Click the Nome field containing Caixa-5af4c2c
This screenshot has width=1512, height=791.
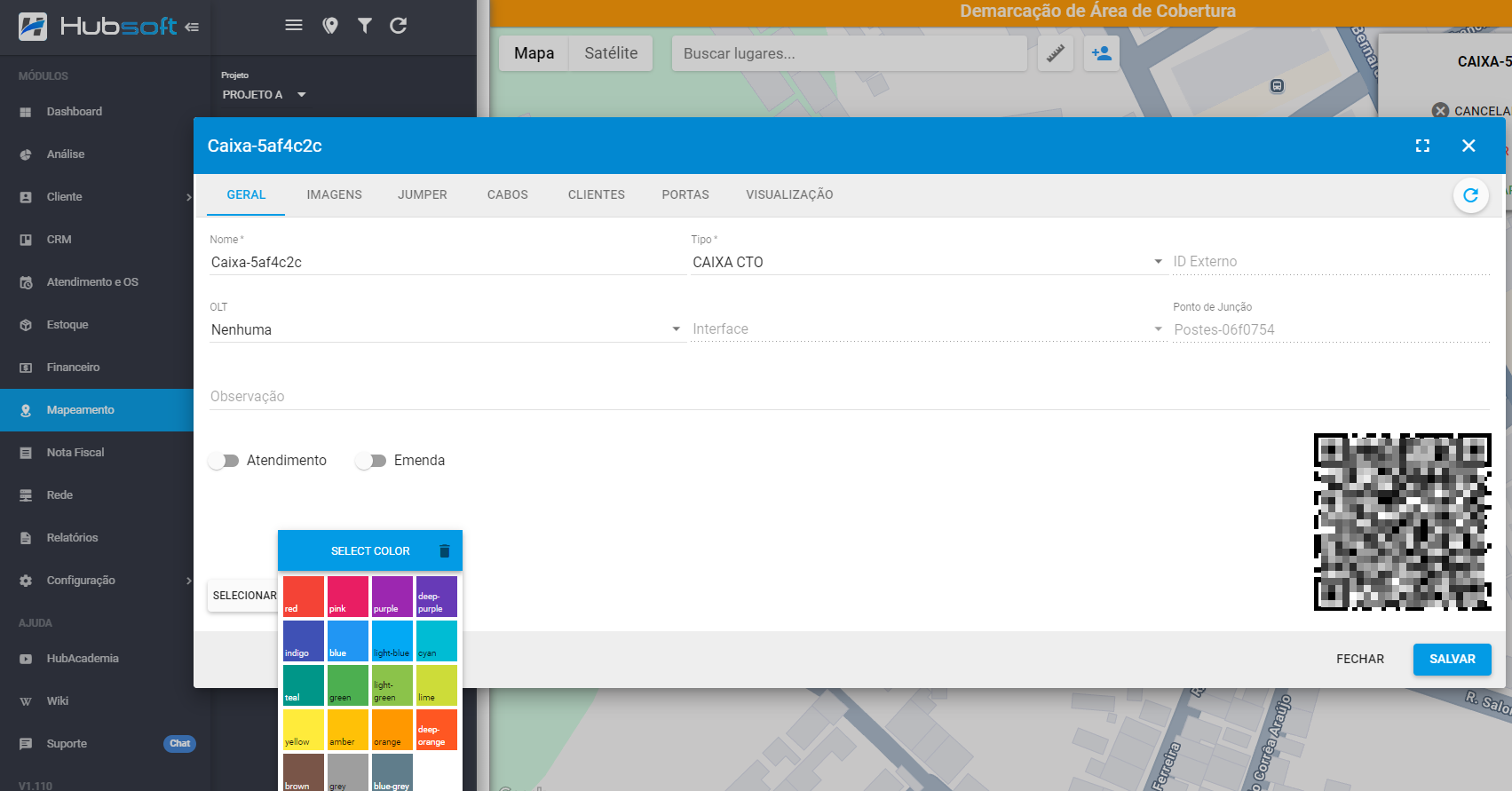(447, 263)
